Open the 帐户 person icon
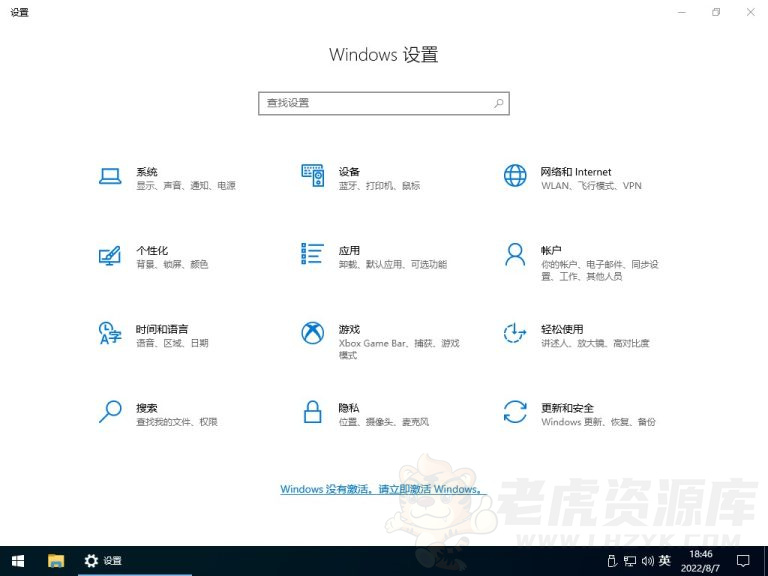 tap(515, 254)
